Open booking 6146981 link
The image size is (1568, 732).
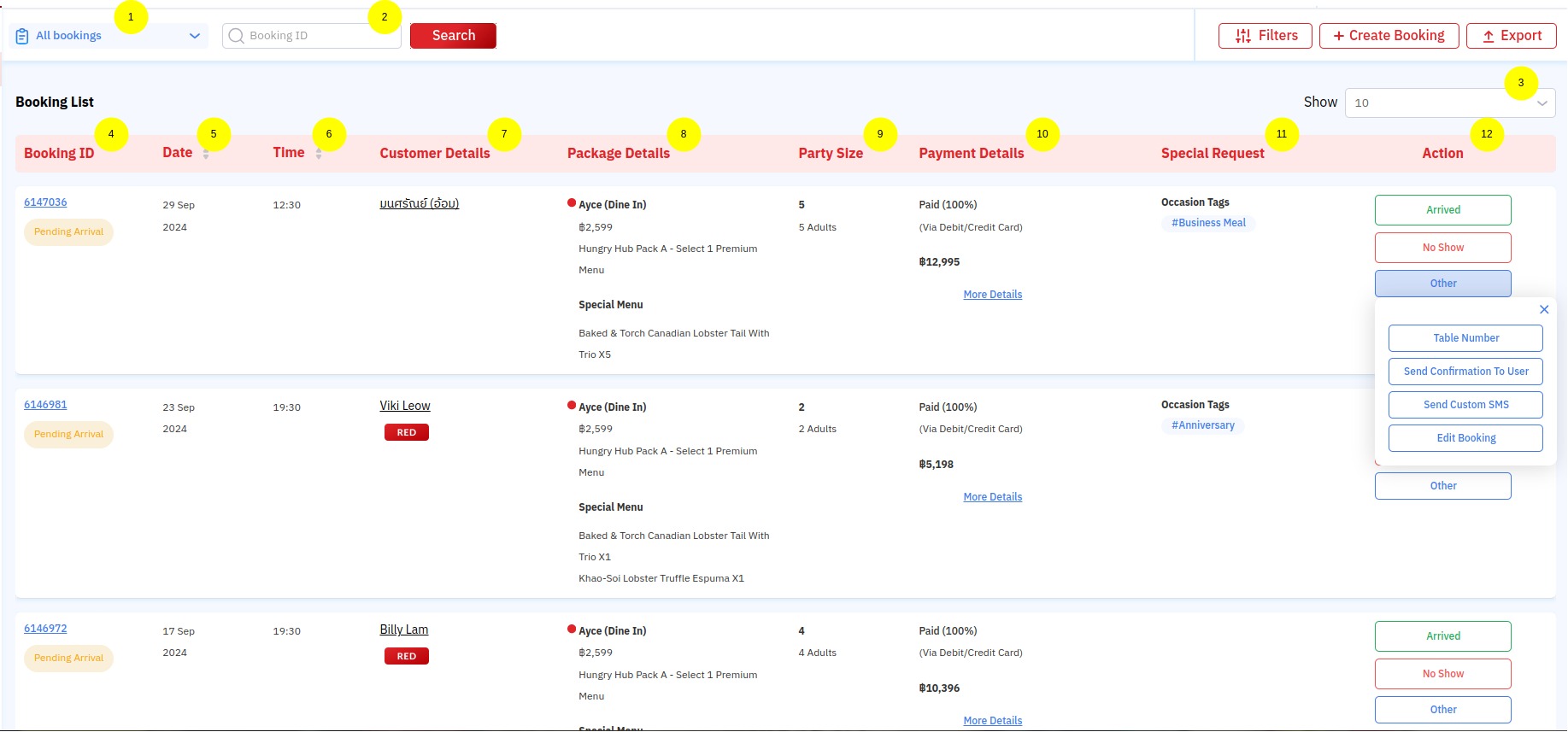click(45, 405)
